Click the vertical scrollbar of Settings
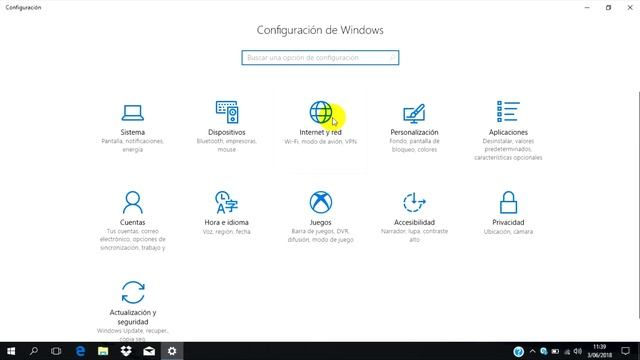The image size is (640, 360). (638, 204)
